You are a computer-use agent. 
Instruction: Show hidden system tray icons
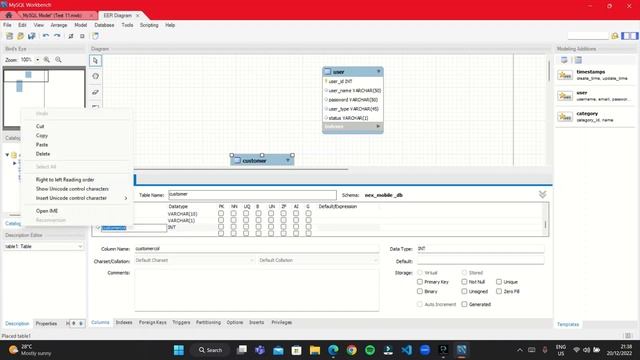click(520, 350)
